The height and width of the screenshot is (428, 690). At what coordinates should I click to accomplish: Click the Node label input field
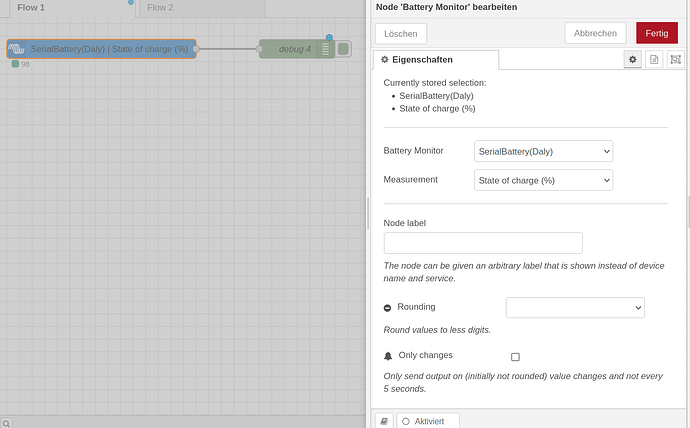point(483,243)
